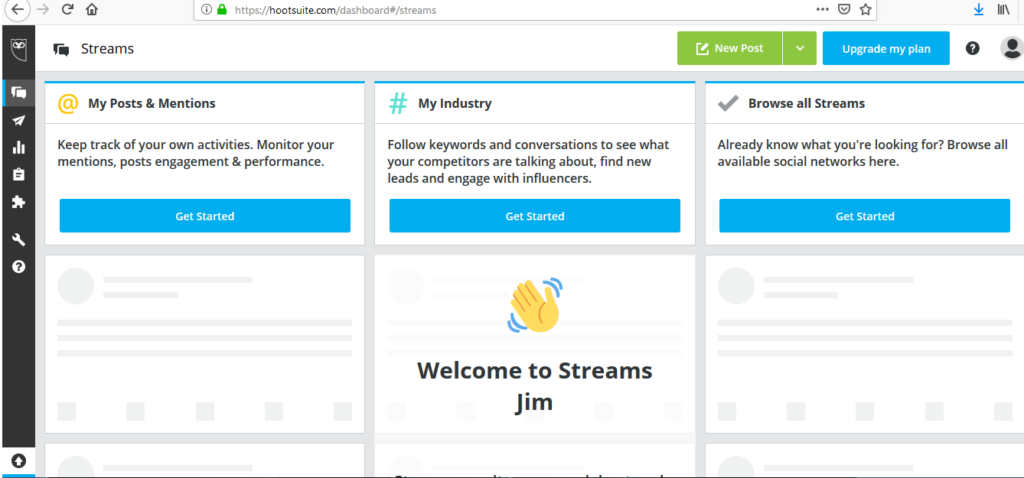The width and height of the screenshot is (1024, 478).
Task: Click the yellow @ icon
Action: [x=68, y=103]
